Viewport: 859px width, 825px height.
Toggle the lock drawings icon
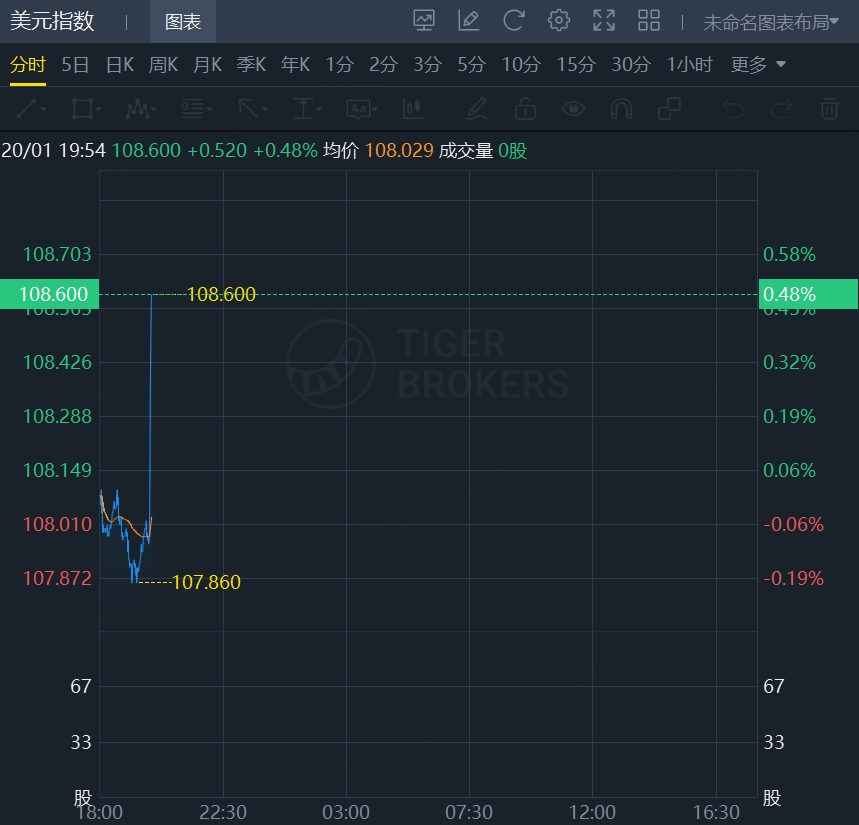tap(525, 108)
